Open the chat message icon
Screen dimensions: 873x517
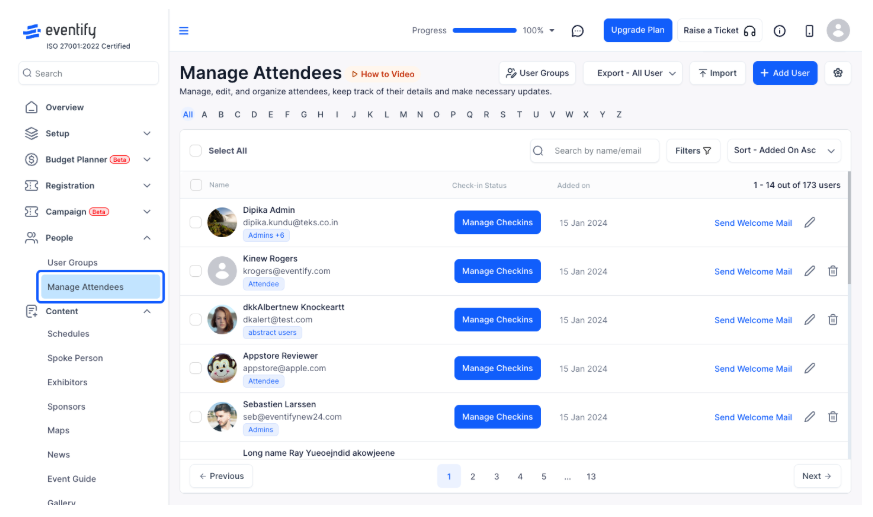click(577, 31)
